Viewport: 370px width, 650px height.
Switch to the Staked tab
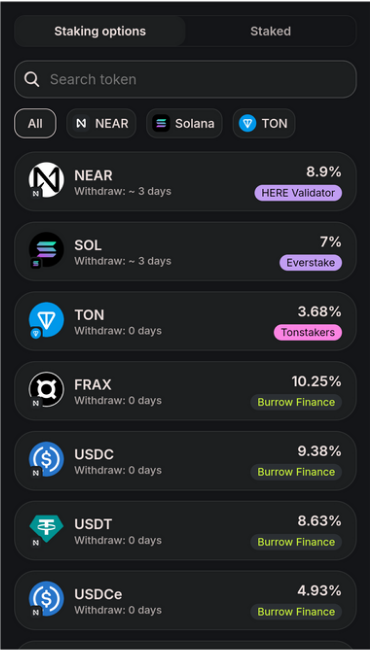point(271,31)
